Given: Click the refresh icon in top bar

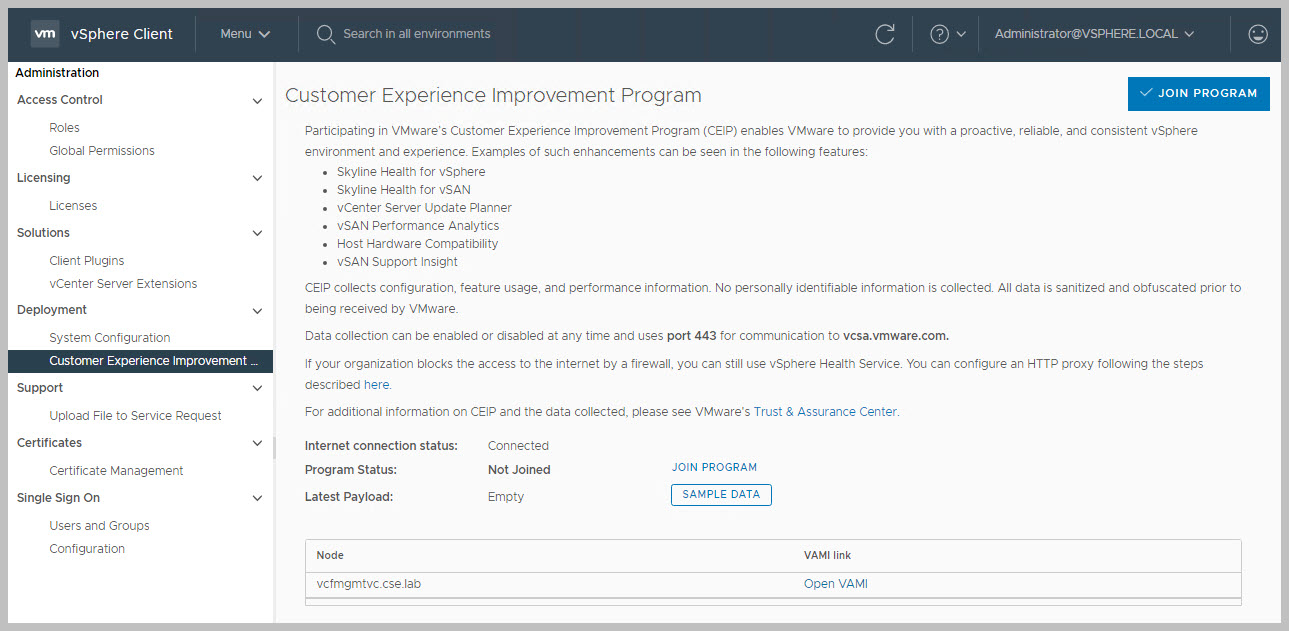Looking at the screenshot, I should click(885, 34).
